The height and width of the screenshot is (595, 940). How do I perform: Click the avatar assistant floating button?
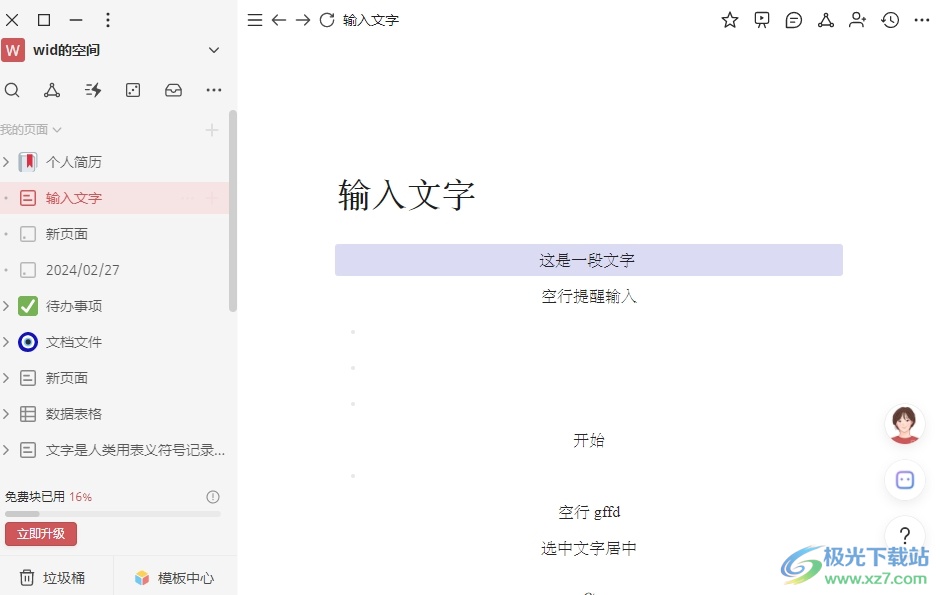click(905, 424)
